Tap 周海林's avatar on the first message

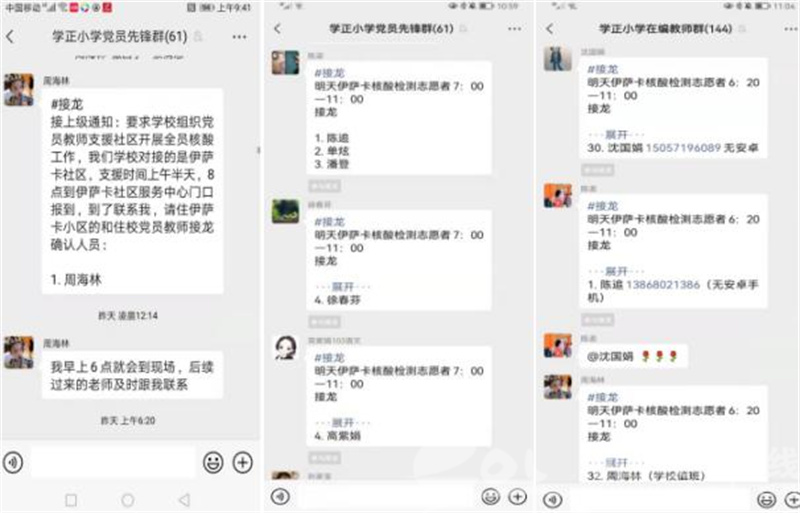19,90
